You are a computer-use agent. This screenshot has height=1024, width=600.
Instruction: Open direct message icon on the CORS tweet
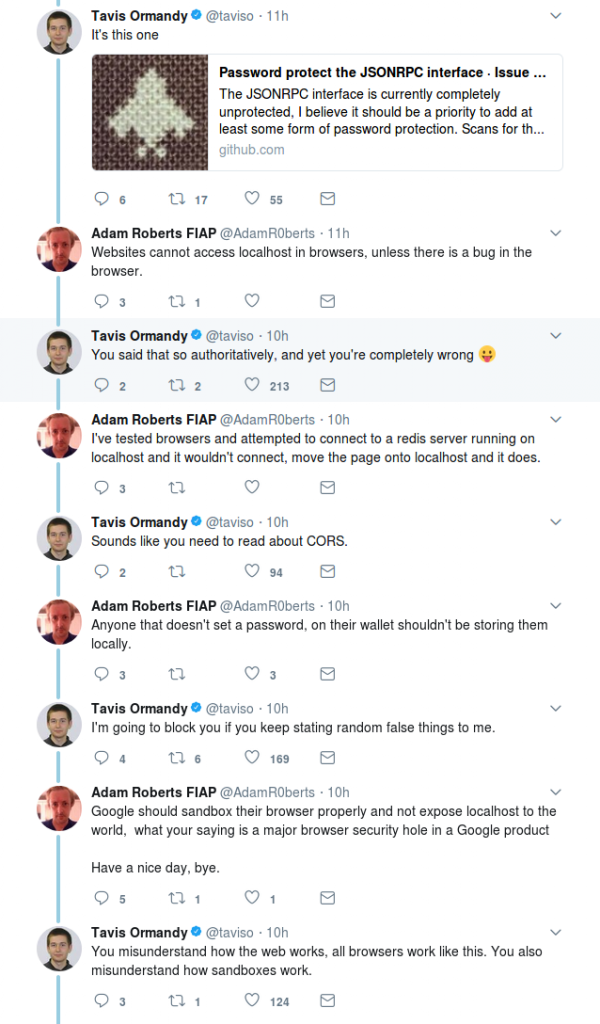(326, 571)
